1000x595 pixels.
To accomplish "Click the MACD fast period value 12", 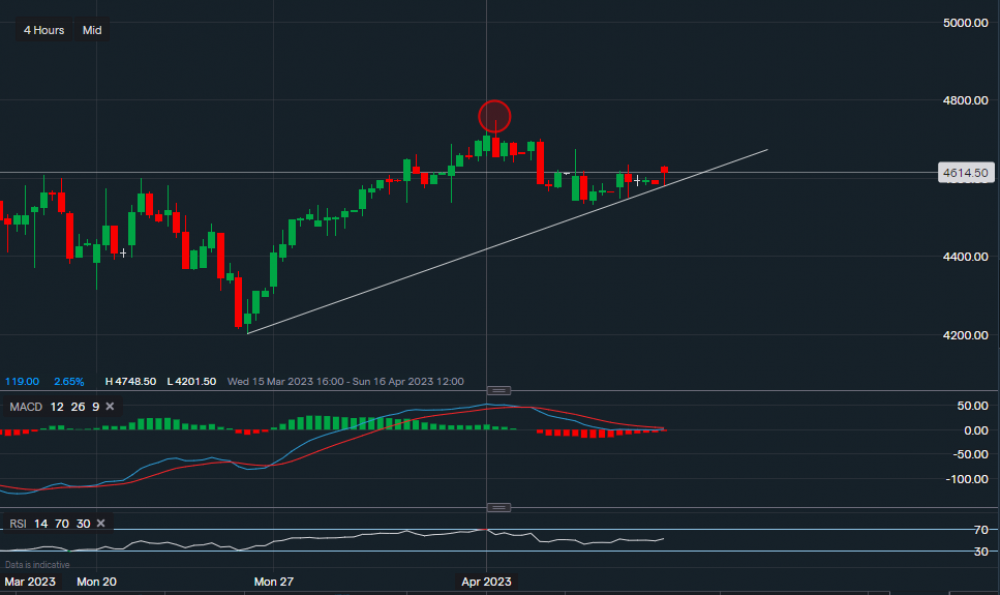I will pyautogui.click(x=57, y=407).
